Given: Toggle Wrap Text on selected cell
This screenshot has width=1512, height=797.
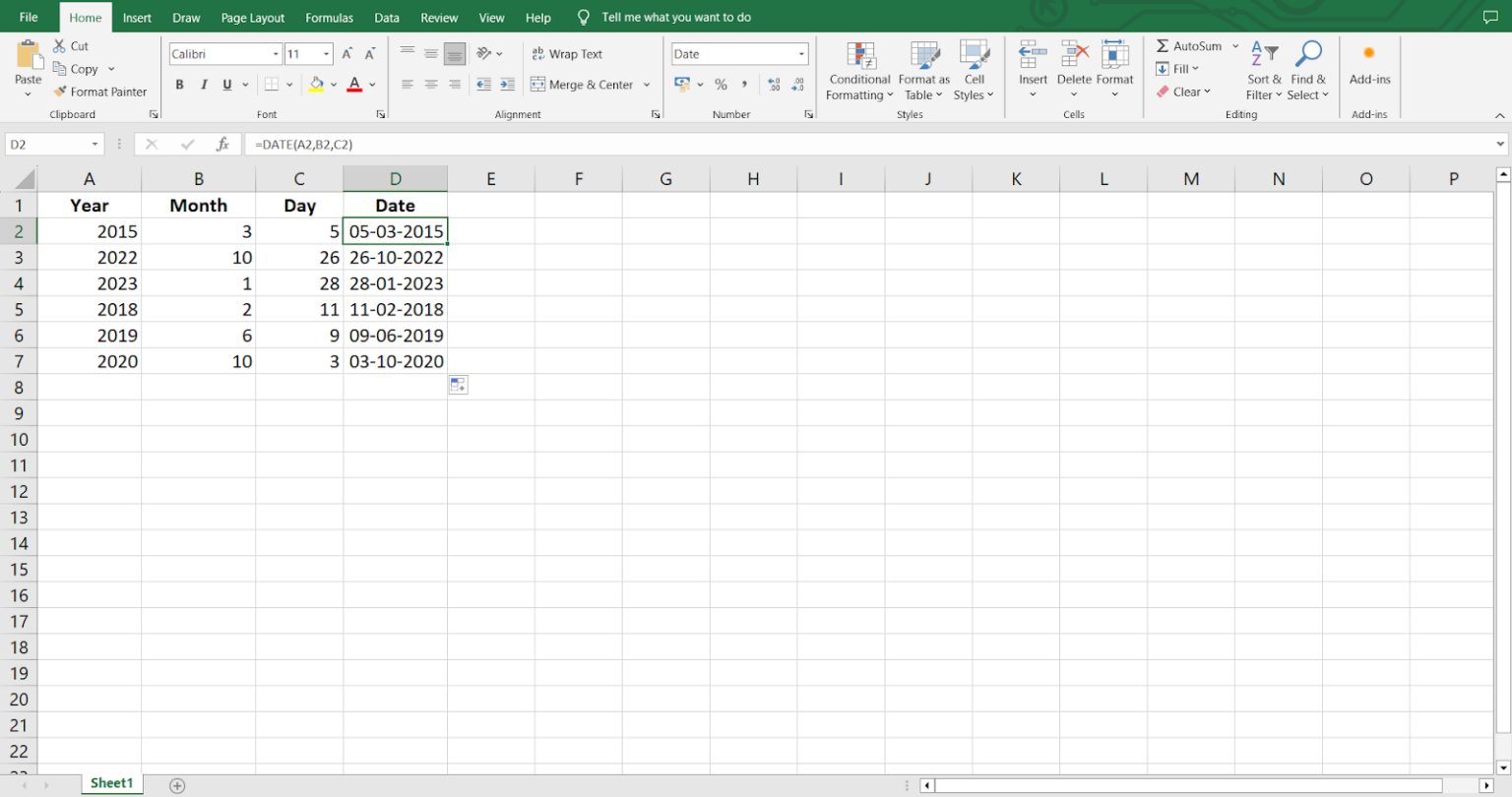Looking at the screenshot, I should 567,54.
